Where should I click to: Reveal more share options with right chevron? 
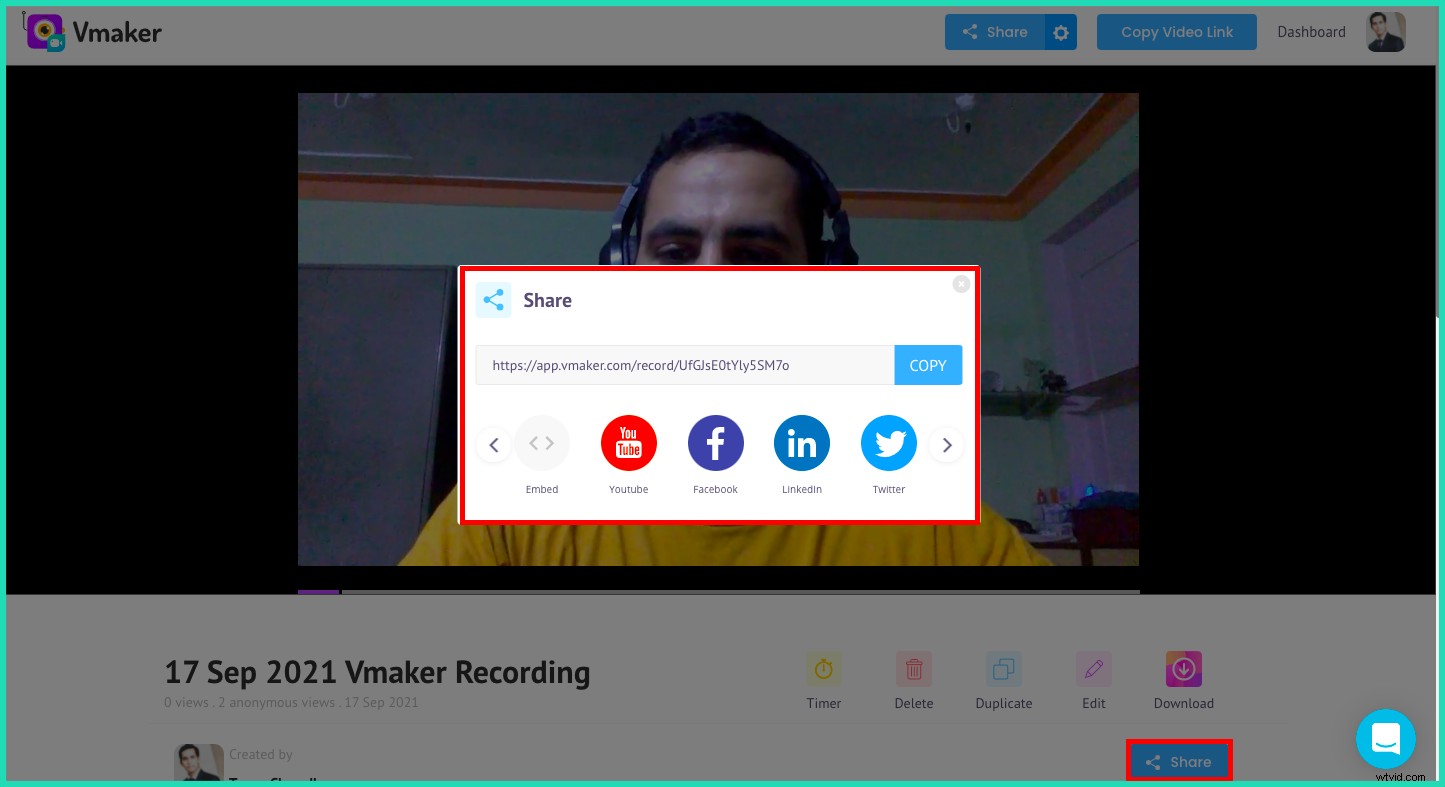tap(946, 444)
